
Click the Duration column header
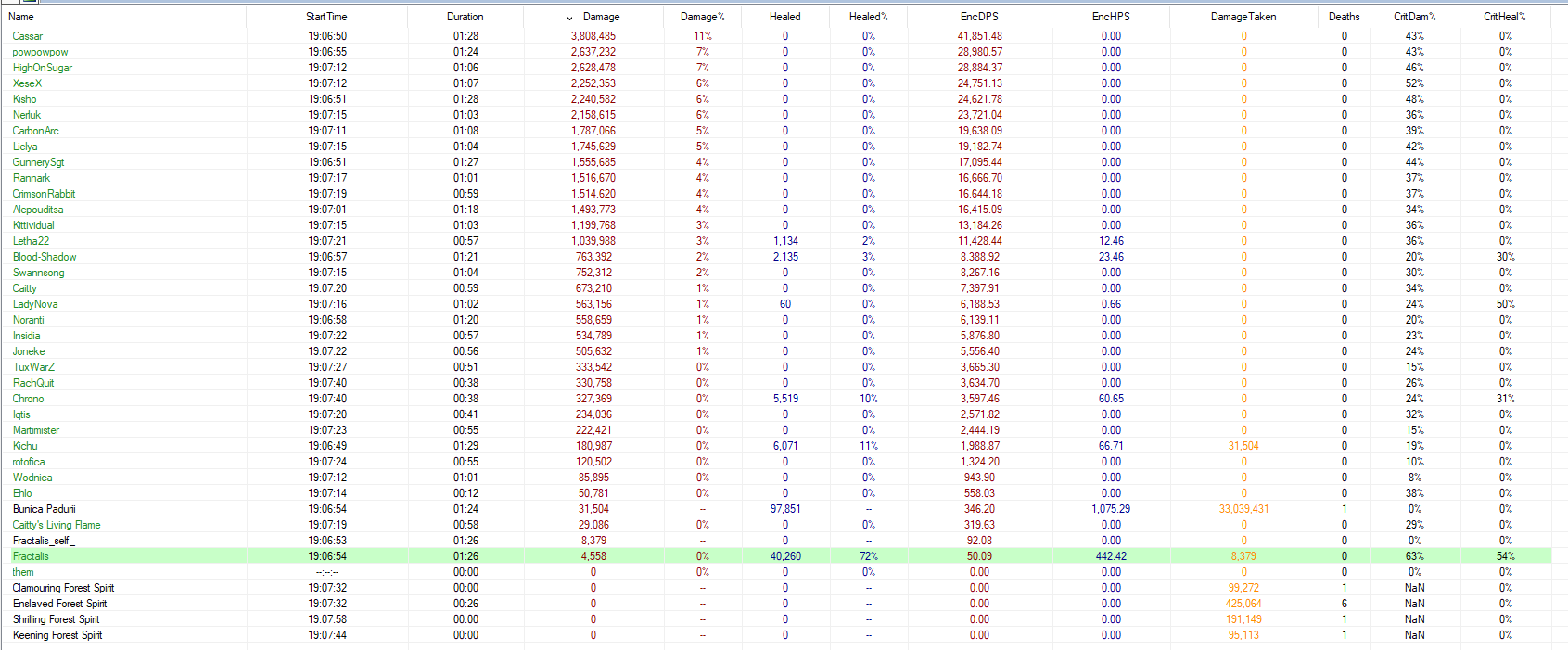click(465, 17)
